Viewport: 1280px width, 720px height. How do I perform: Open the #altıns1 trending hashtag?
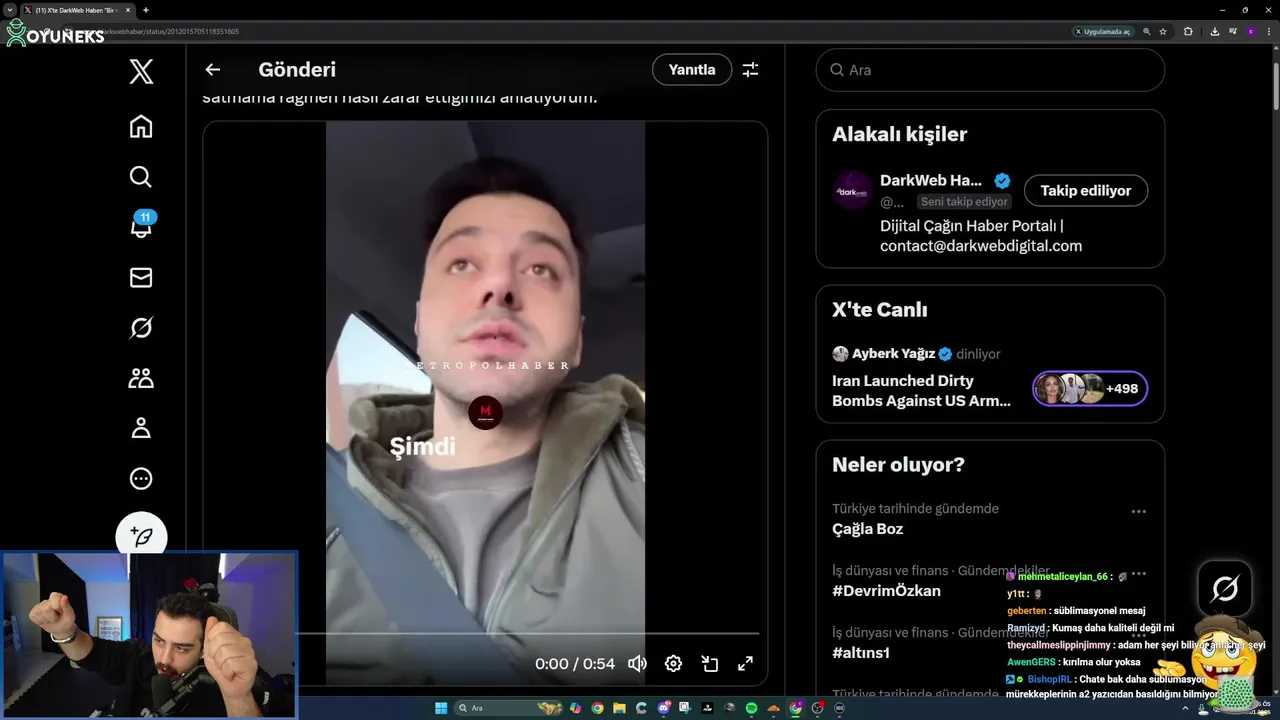tap(860, 653)
